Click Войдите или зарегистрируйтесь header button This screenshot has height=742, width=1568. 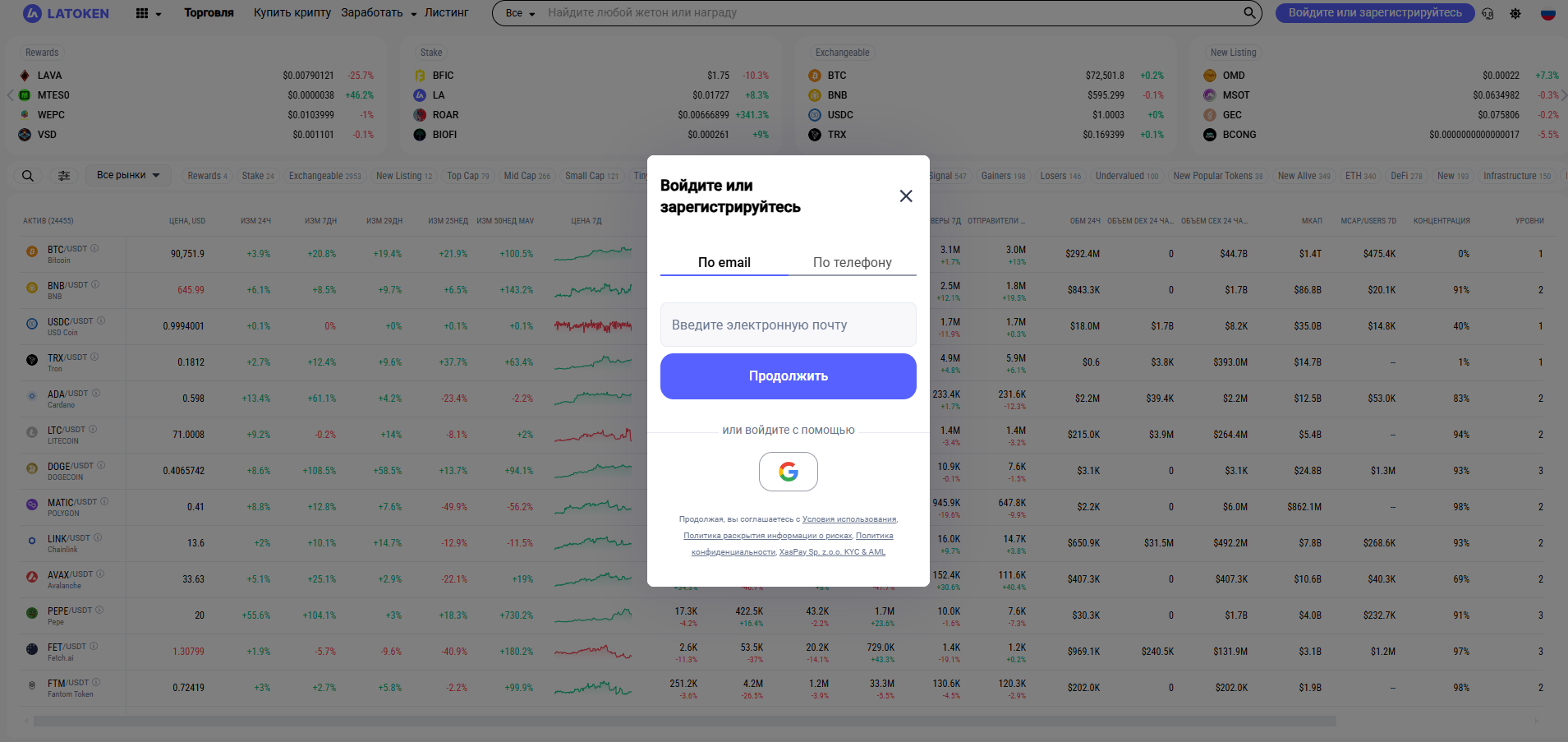1375,13
